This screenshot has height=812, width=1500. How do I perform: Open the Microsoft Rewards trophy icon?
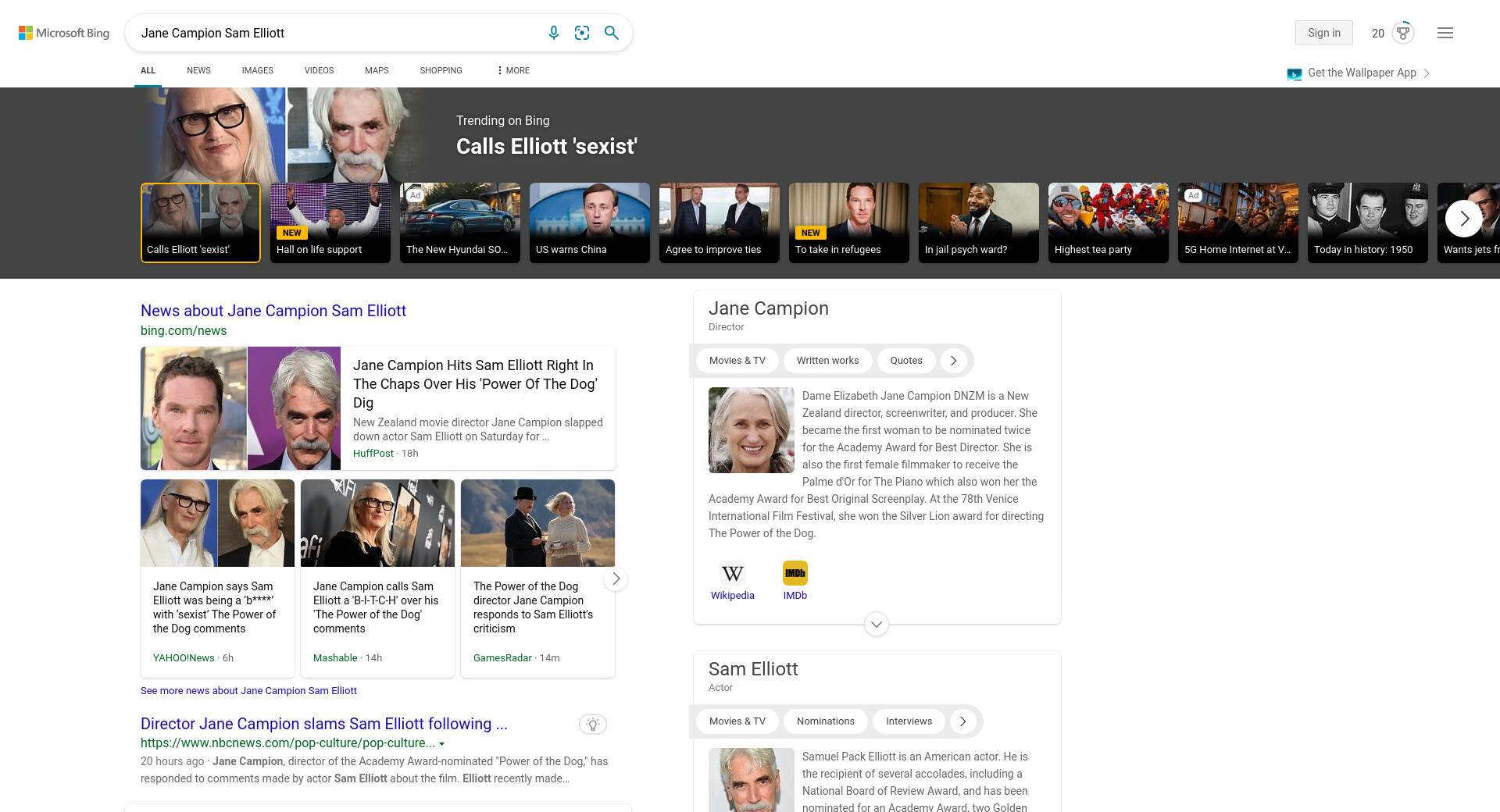coord(1403,33)
